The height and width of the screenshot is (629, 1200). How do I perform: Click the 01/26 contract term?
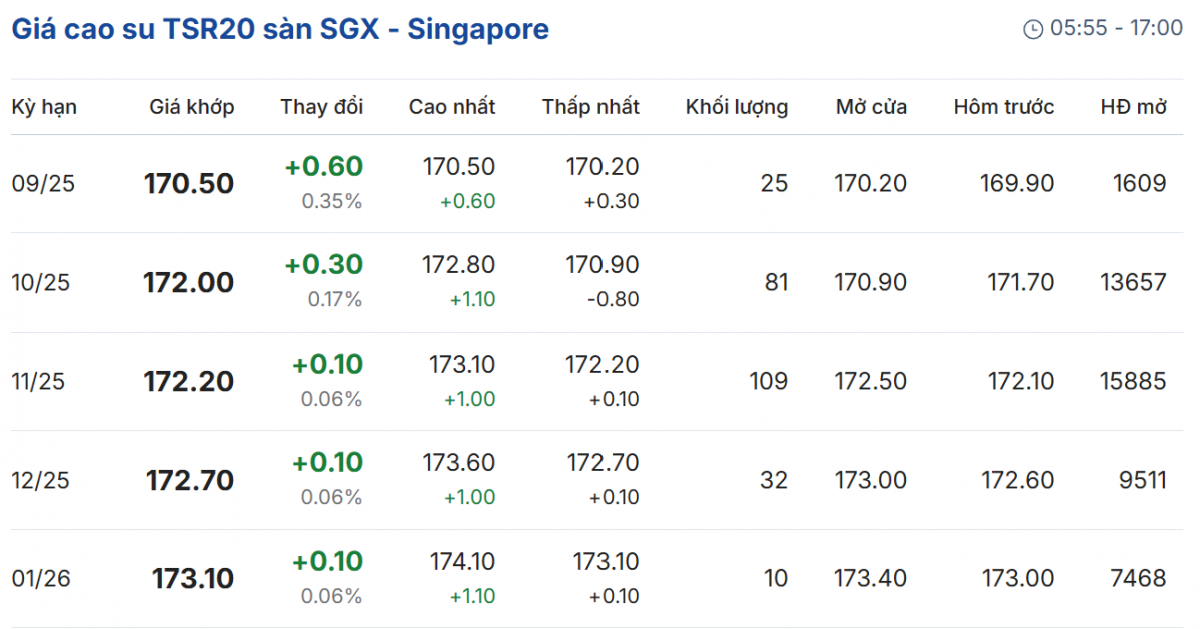click(41, 579)
